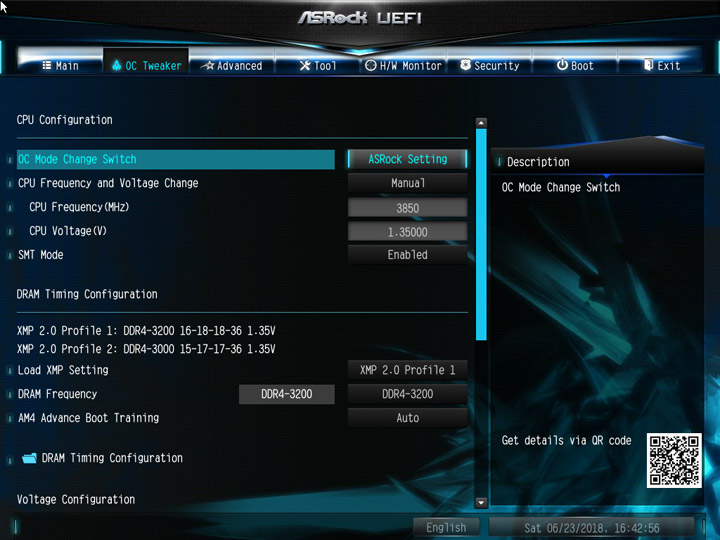Image resolution: width=720 pixels, height=540 pixels.
Task: Switch to the Security tab
Action: coord(489,65)
